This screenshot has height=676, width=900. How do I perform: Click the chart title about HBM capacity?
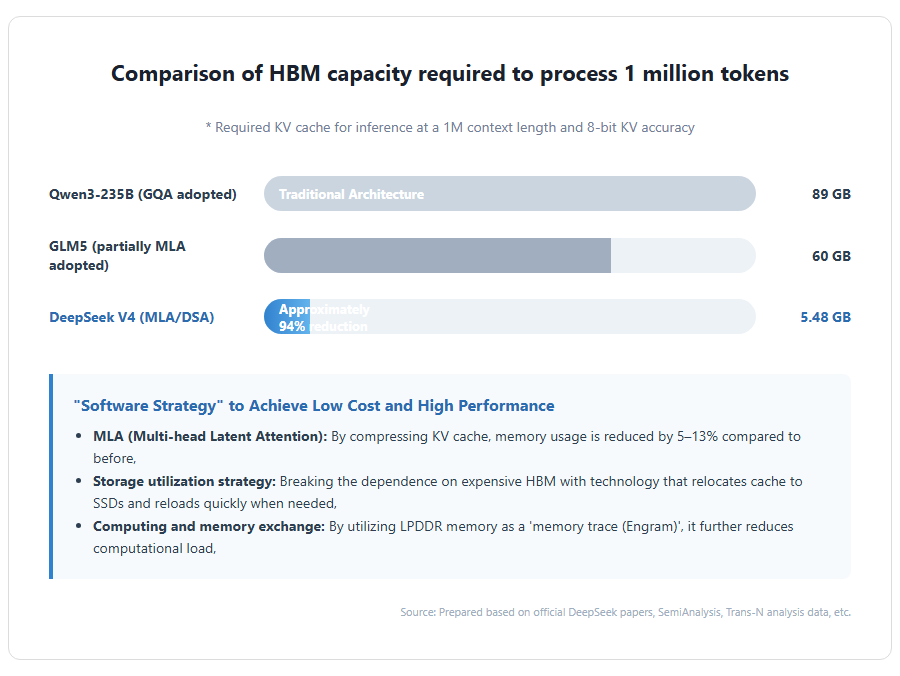(x=449, y=73)
